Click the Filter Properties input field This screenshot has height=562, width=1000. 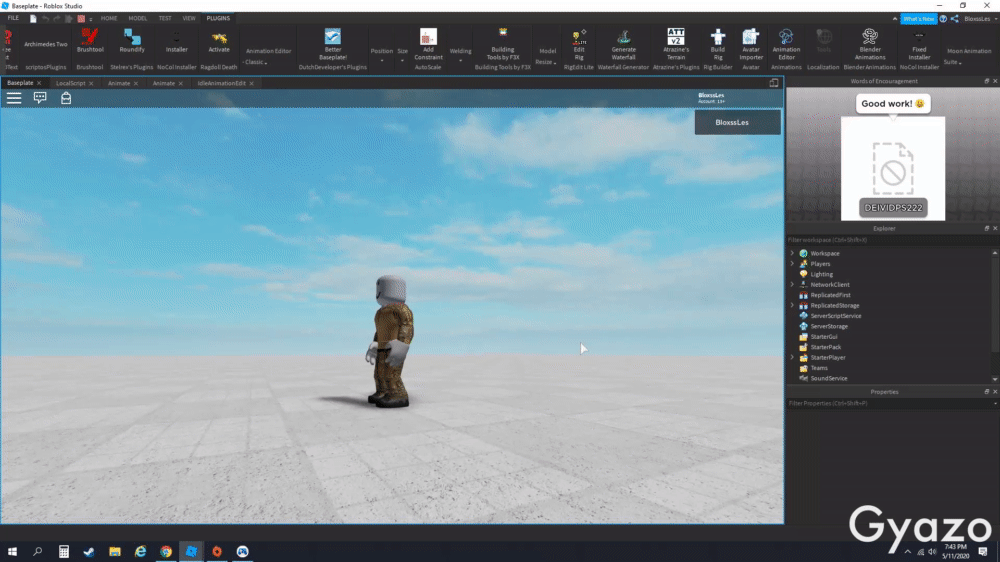point(888,403)
